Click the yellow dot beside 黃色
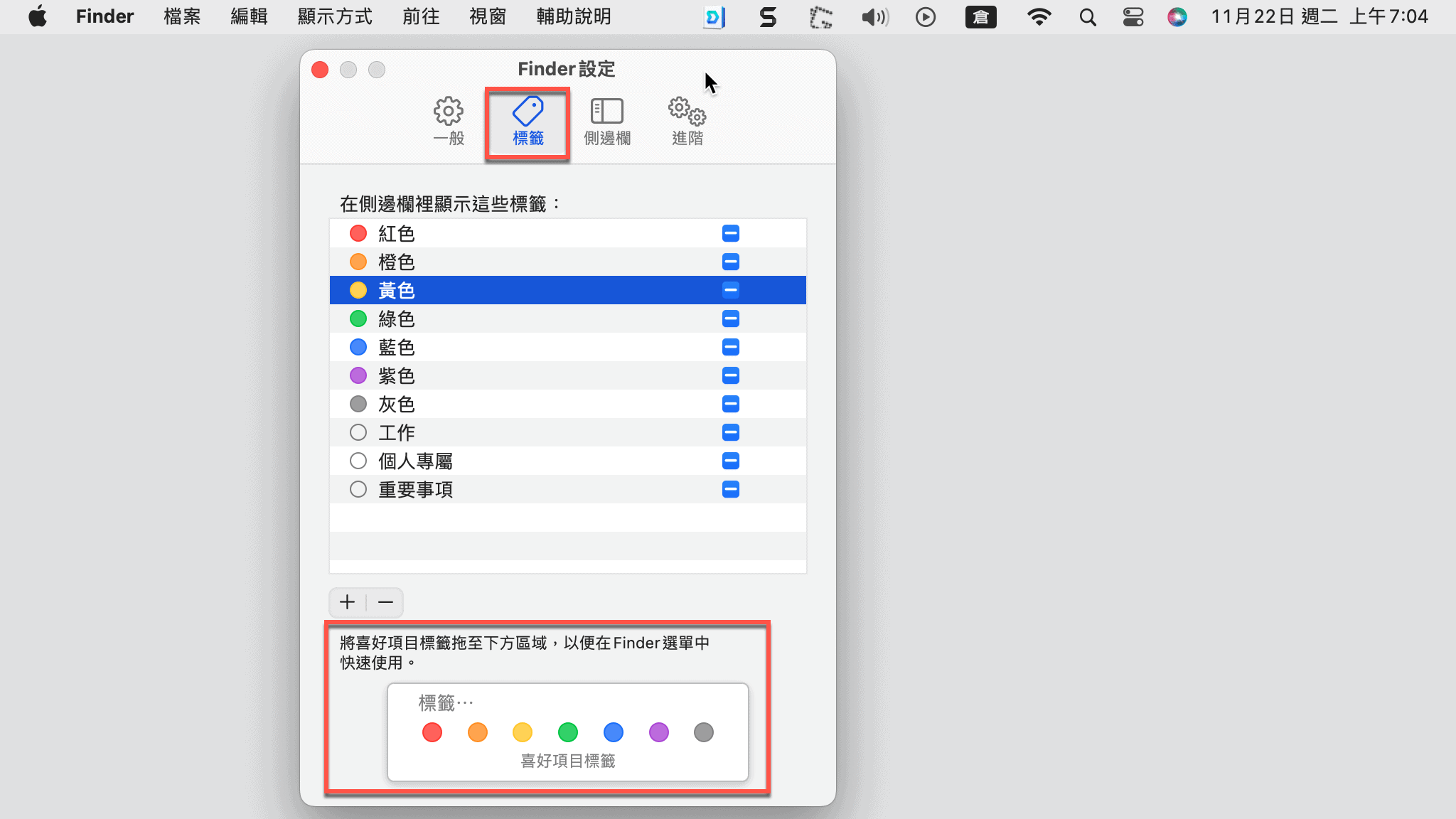Viewport: 1456px width, 819px height. (x=358, y=290)
